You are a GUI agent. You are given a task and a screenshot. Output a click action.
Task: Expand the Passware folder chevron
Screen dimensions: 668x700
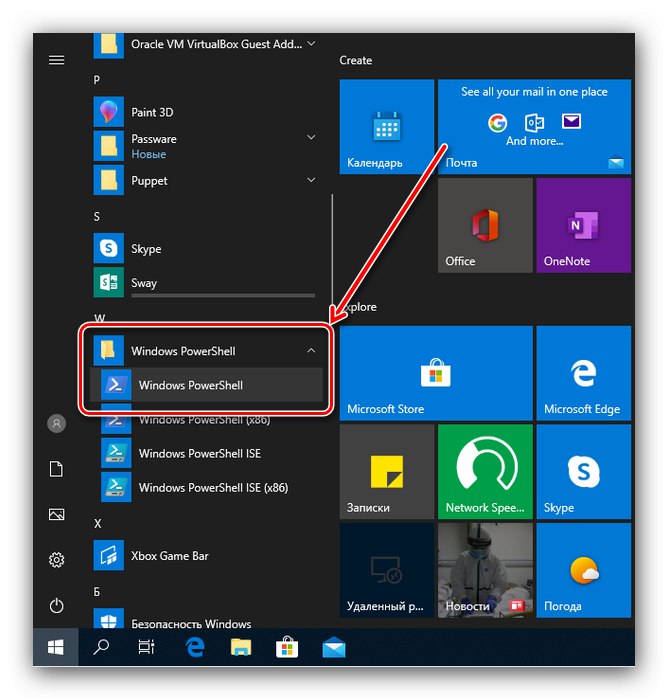(x=311, y=137)
